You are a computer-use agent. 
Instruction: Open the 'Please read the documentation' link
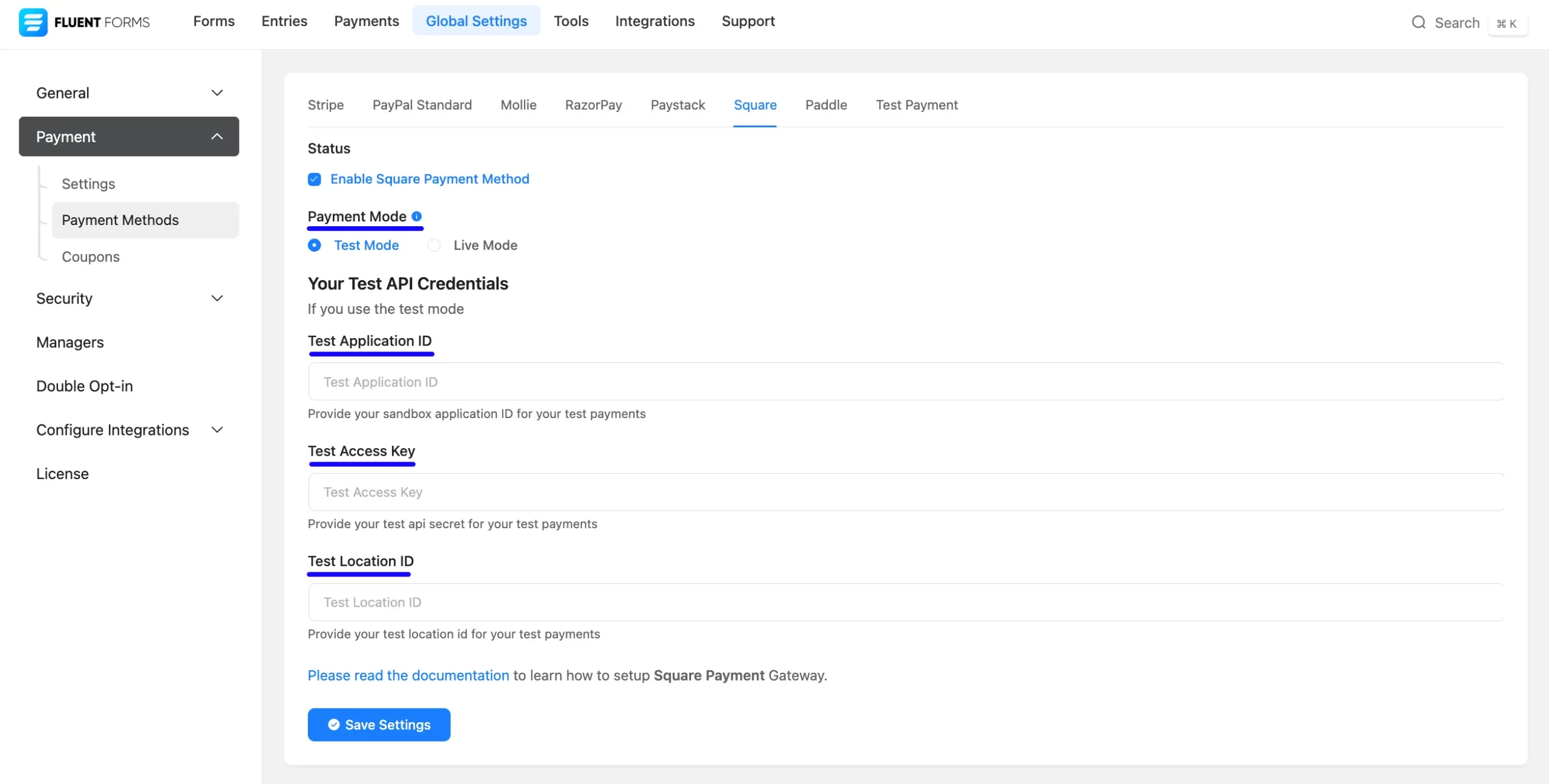408,676
